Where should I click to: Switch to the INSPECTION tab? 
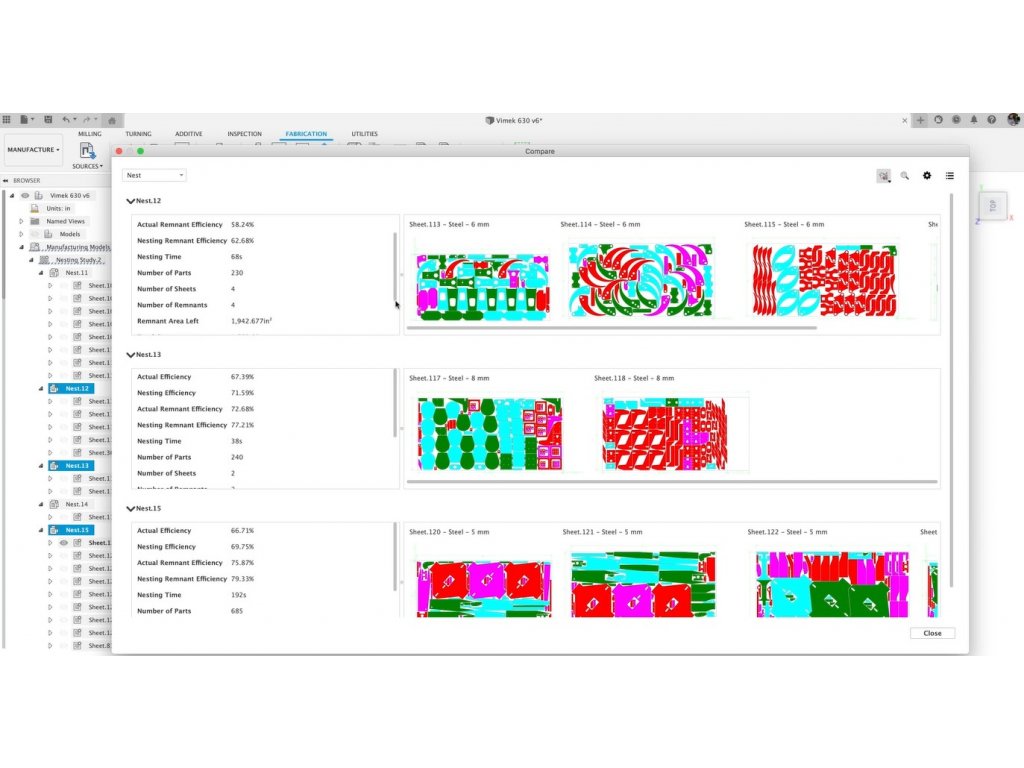[x=244, y=134]
